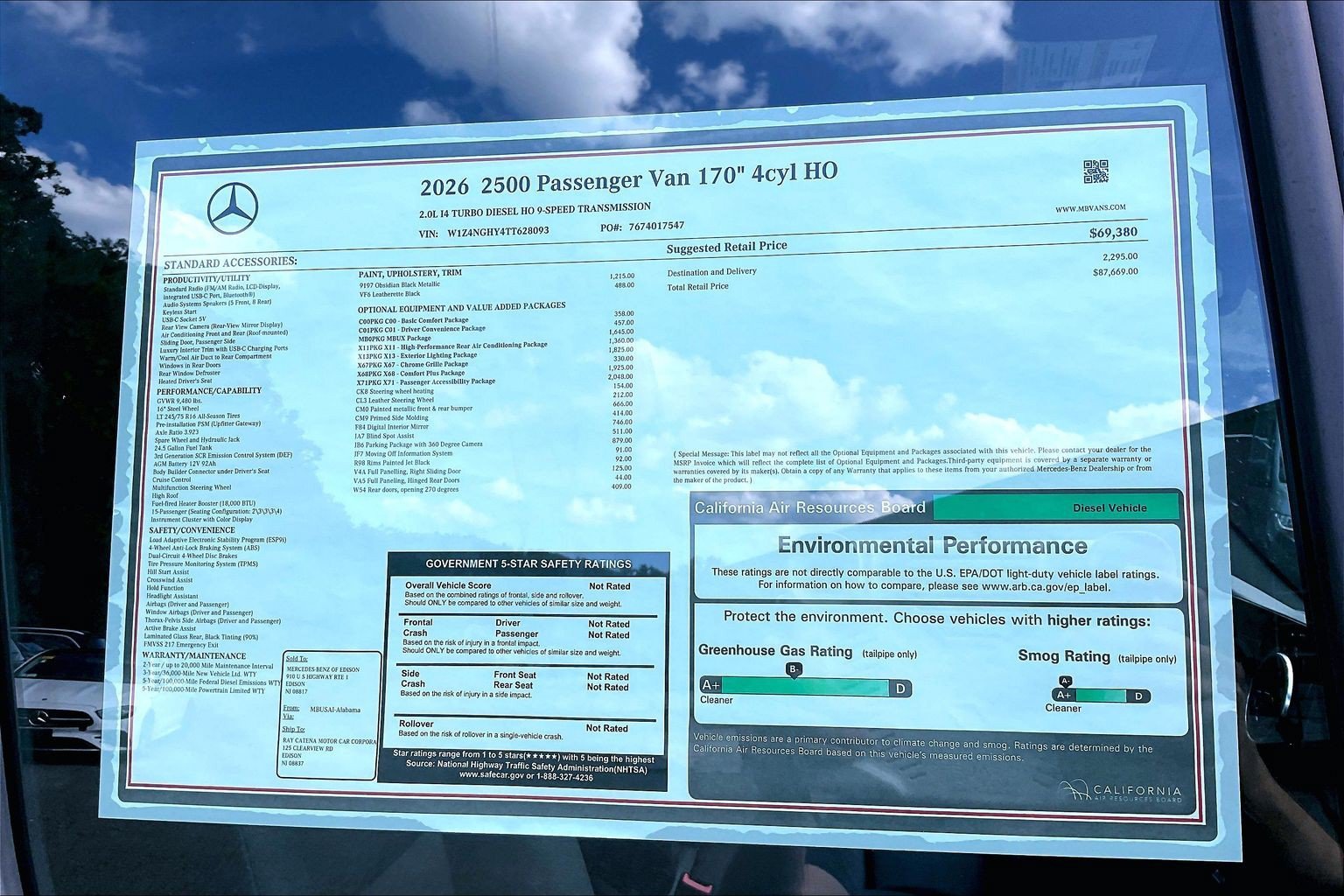Open the WWW.MBVANS.COM link
The image size is (1344, 896).
pos(1090,208)
